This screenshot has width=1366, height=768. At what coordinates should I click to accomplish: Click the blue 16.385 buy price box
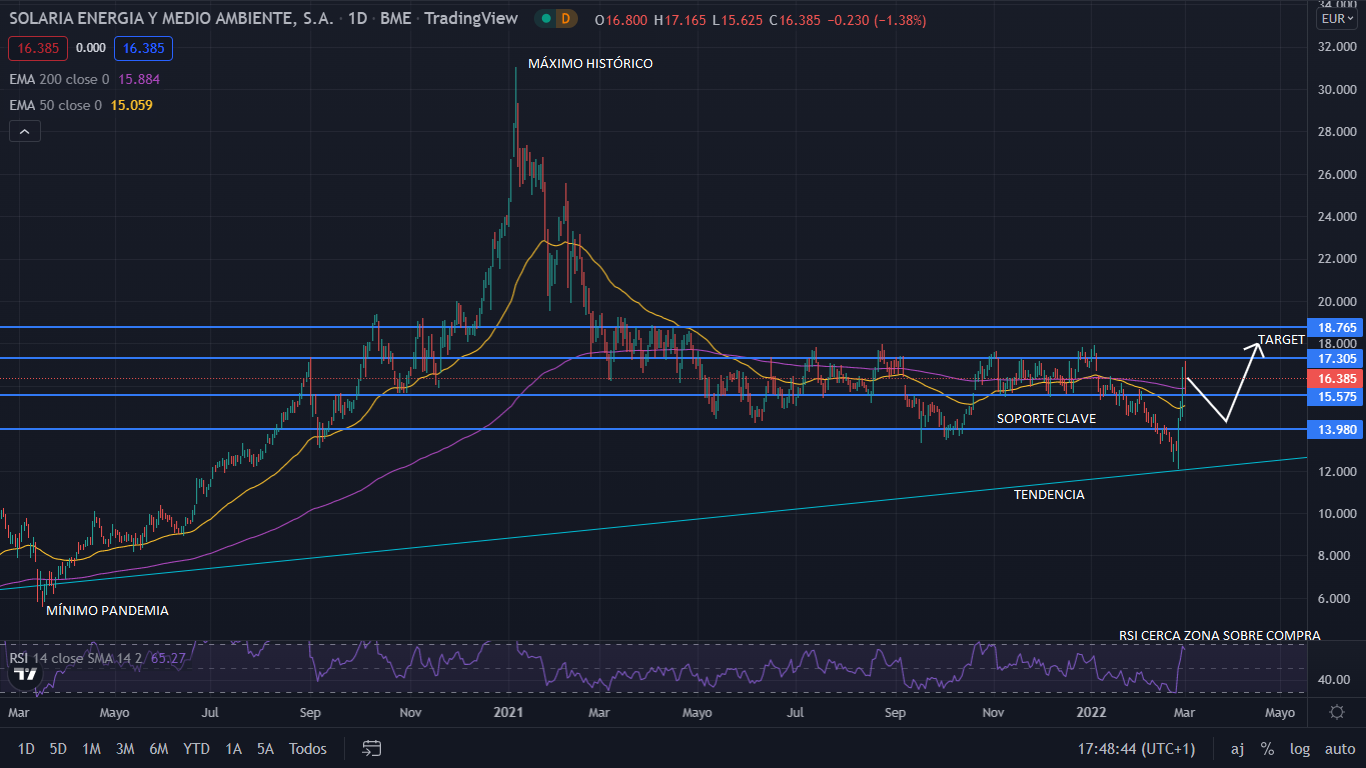[143, 48]
